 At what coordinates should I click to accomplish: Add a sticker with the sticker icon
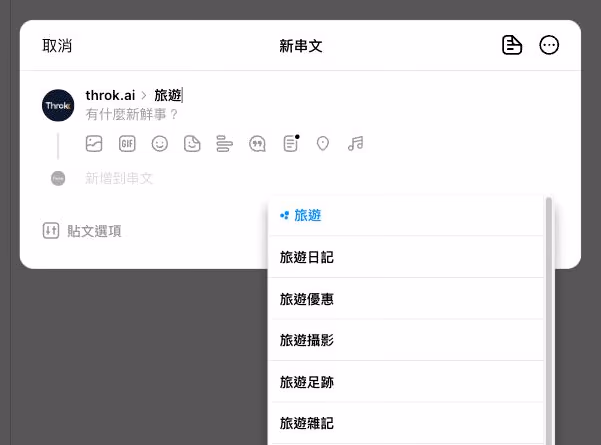click(192, 144)
